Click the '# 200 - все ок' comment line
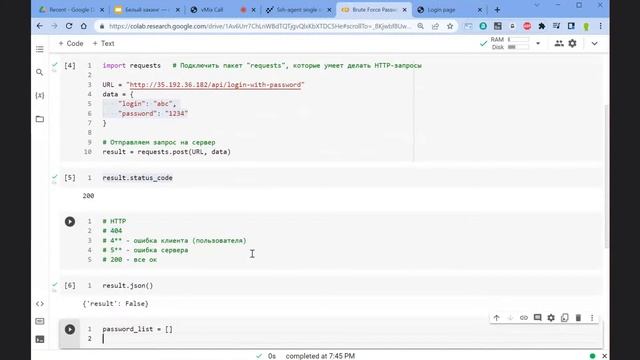This screenshot has width=640, height=360. coord(129,260)
